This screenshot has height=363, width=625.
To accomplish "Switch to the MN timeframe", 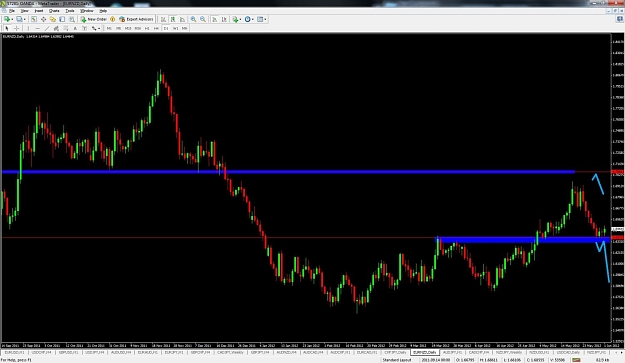I will coord(185,28).
